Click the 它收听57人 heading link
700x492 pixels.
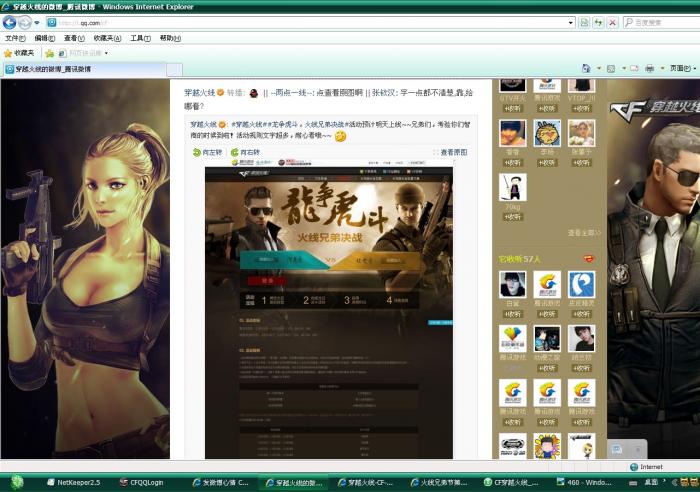point(519,259)
